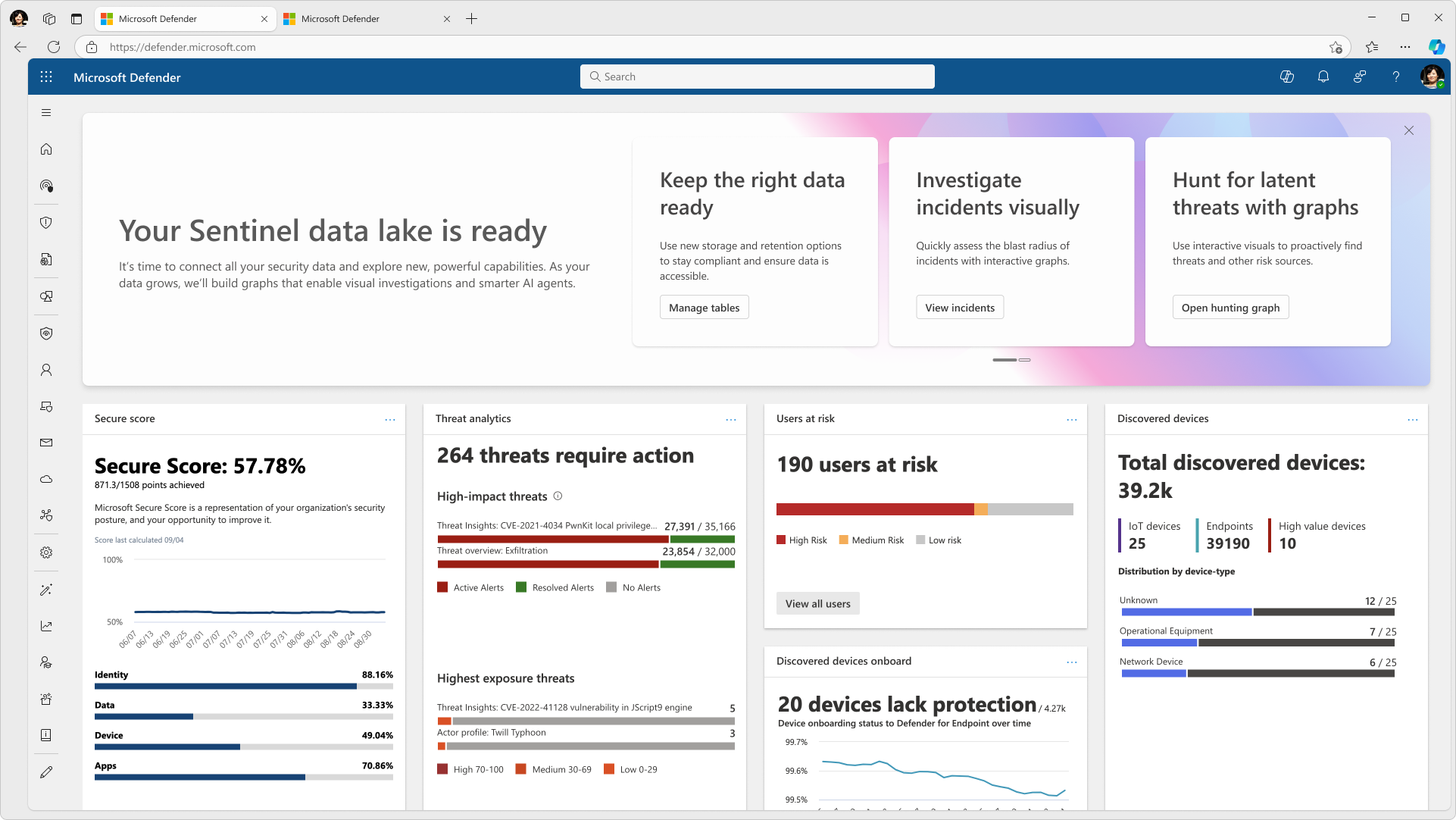This screenshot has height=820, width=1456.
Task: Click the settings gear icon in the sidebar
Action: coord(46,552)
